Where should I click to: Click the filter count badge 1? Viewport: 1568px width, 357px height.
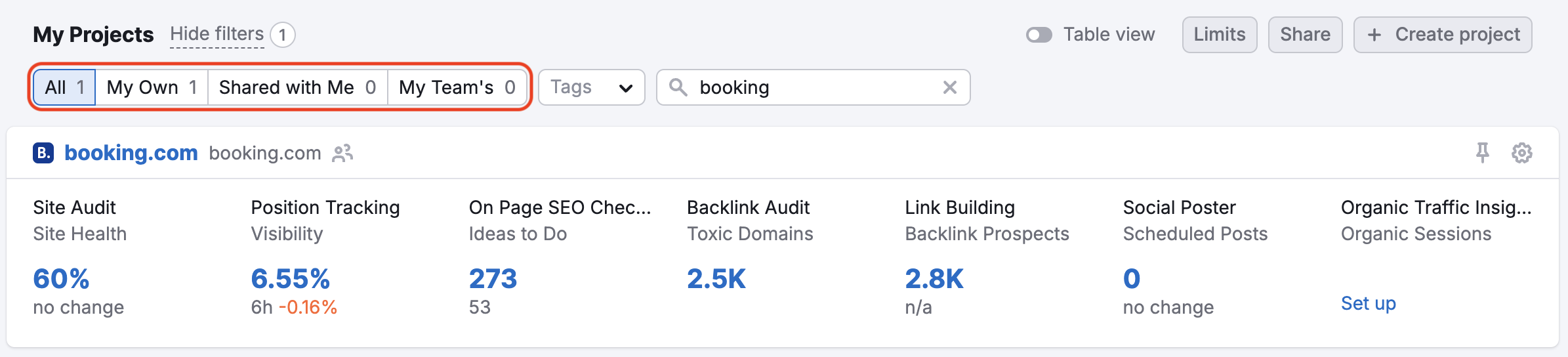[283, 35]
